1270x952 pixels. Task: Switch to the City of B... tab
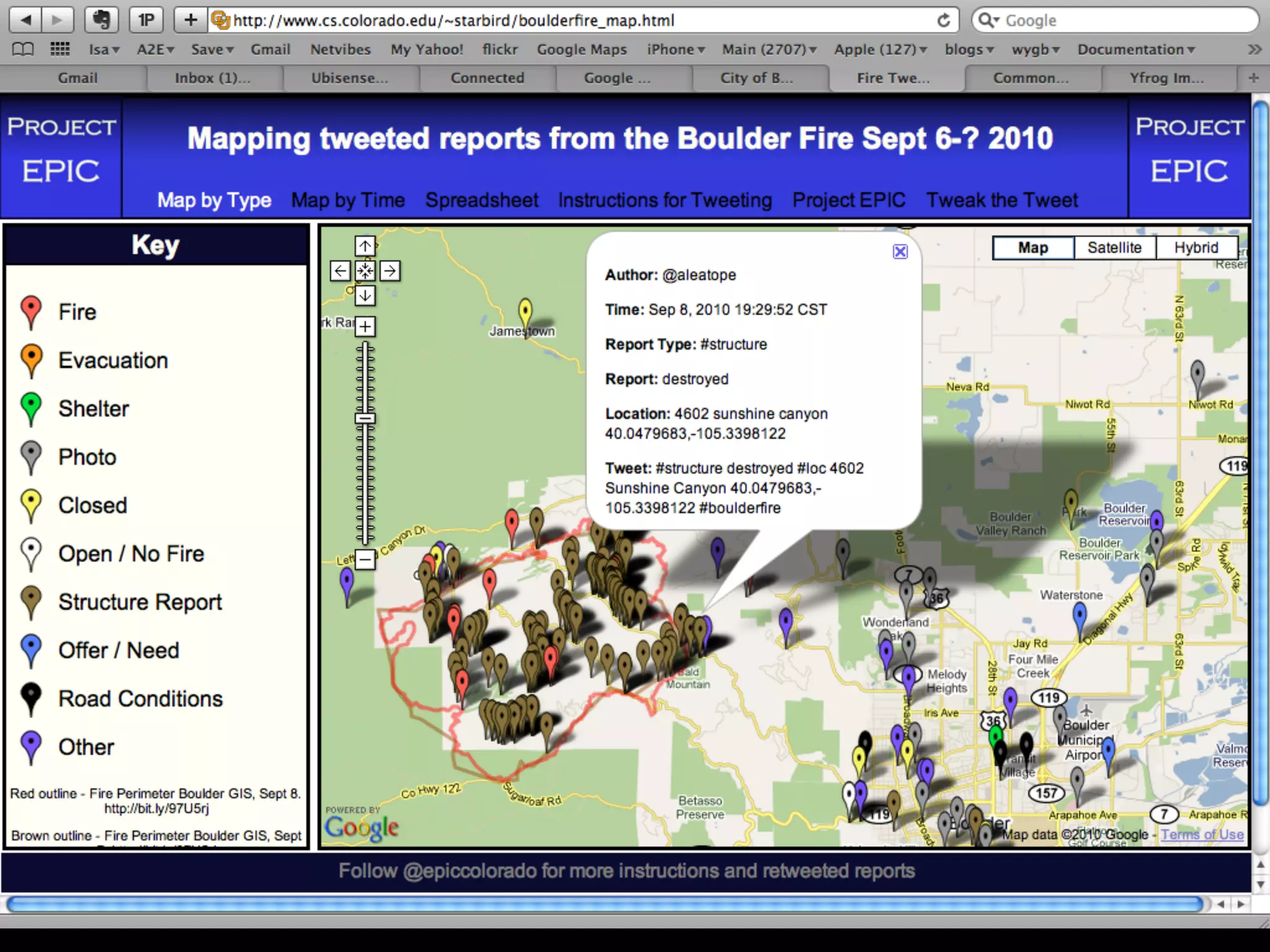(x=756, y=78)
